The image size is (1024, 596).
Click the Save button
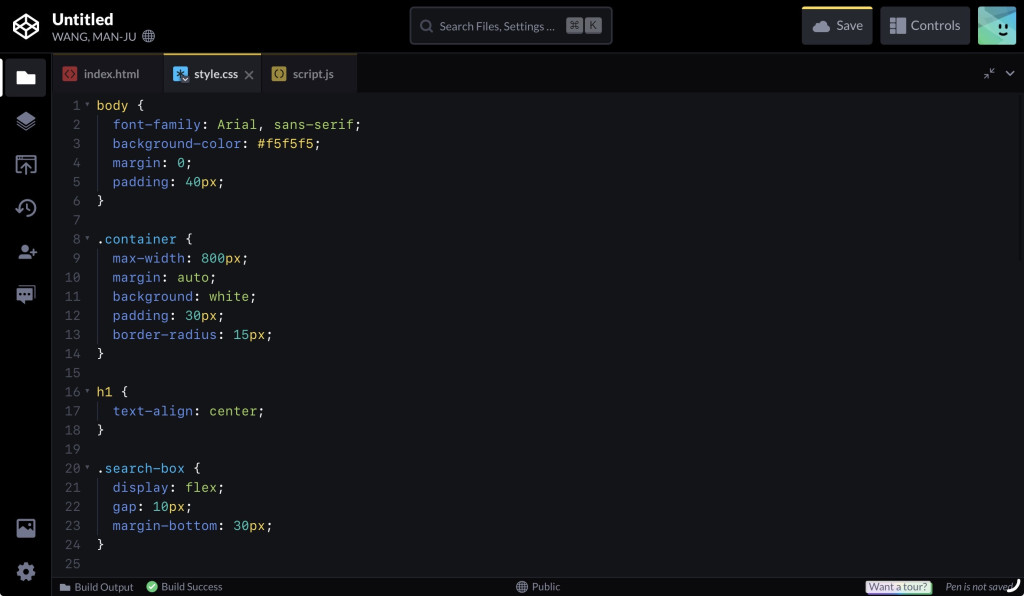pyautogui.click(x=837, y=26)
